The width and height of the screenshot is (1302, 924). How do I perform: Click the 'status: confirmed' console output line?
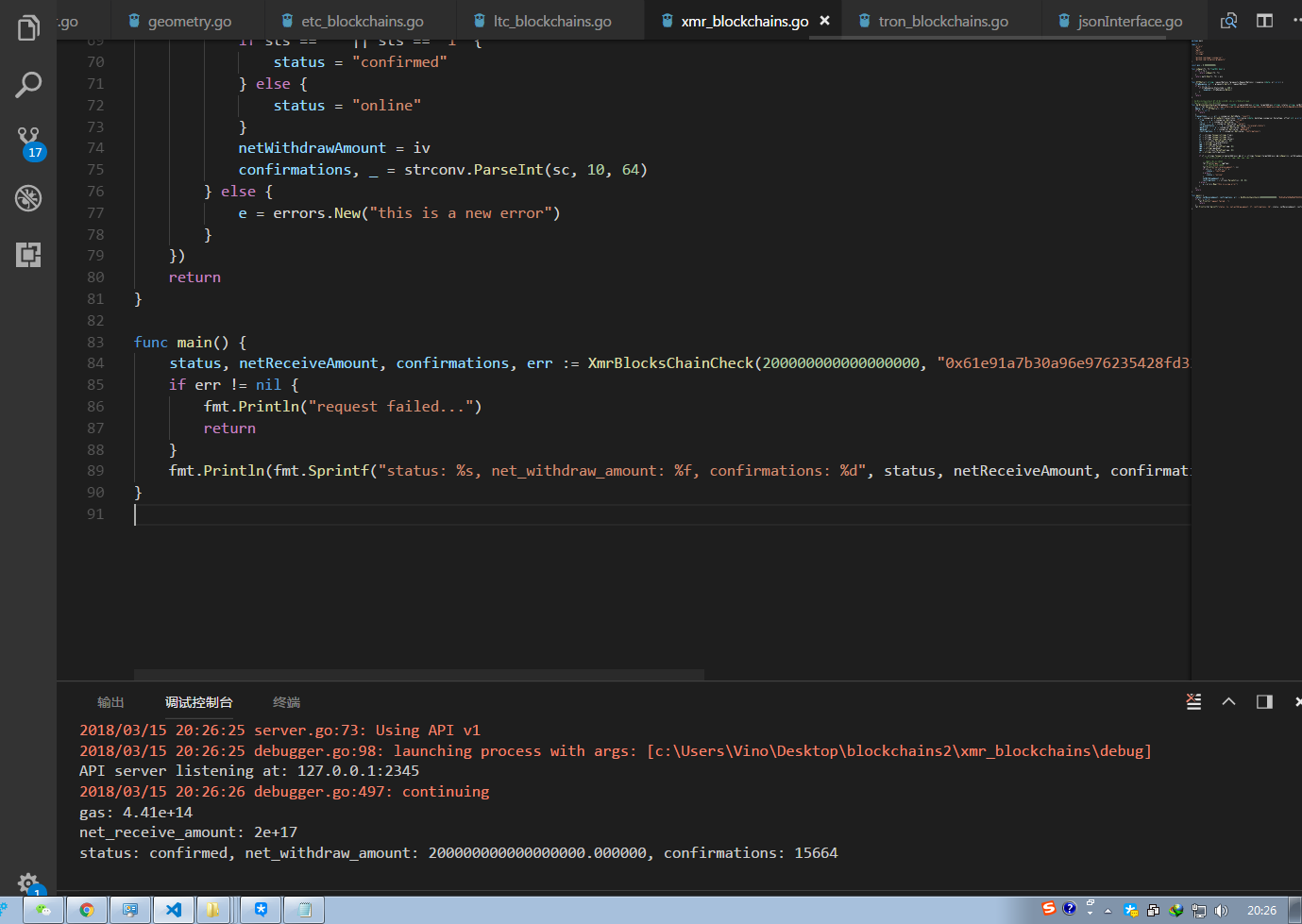tap(459, 853)
